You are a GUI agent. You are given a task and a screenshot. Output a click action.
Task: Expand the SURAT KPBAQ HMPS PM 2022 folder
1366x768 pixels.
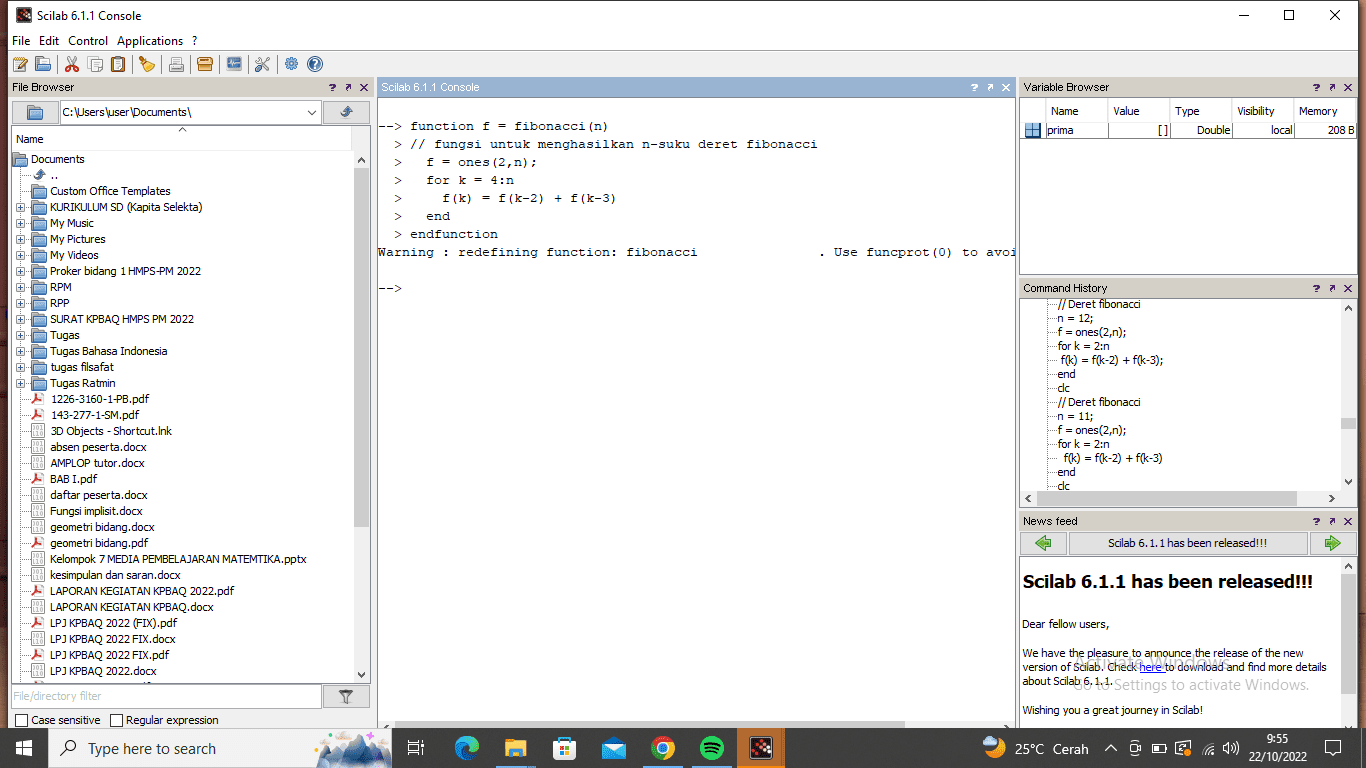pos(20,319)
